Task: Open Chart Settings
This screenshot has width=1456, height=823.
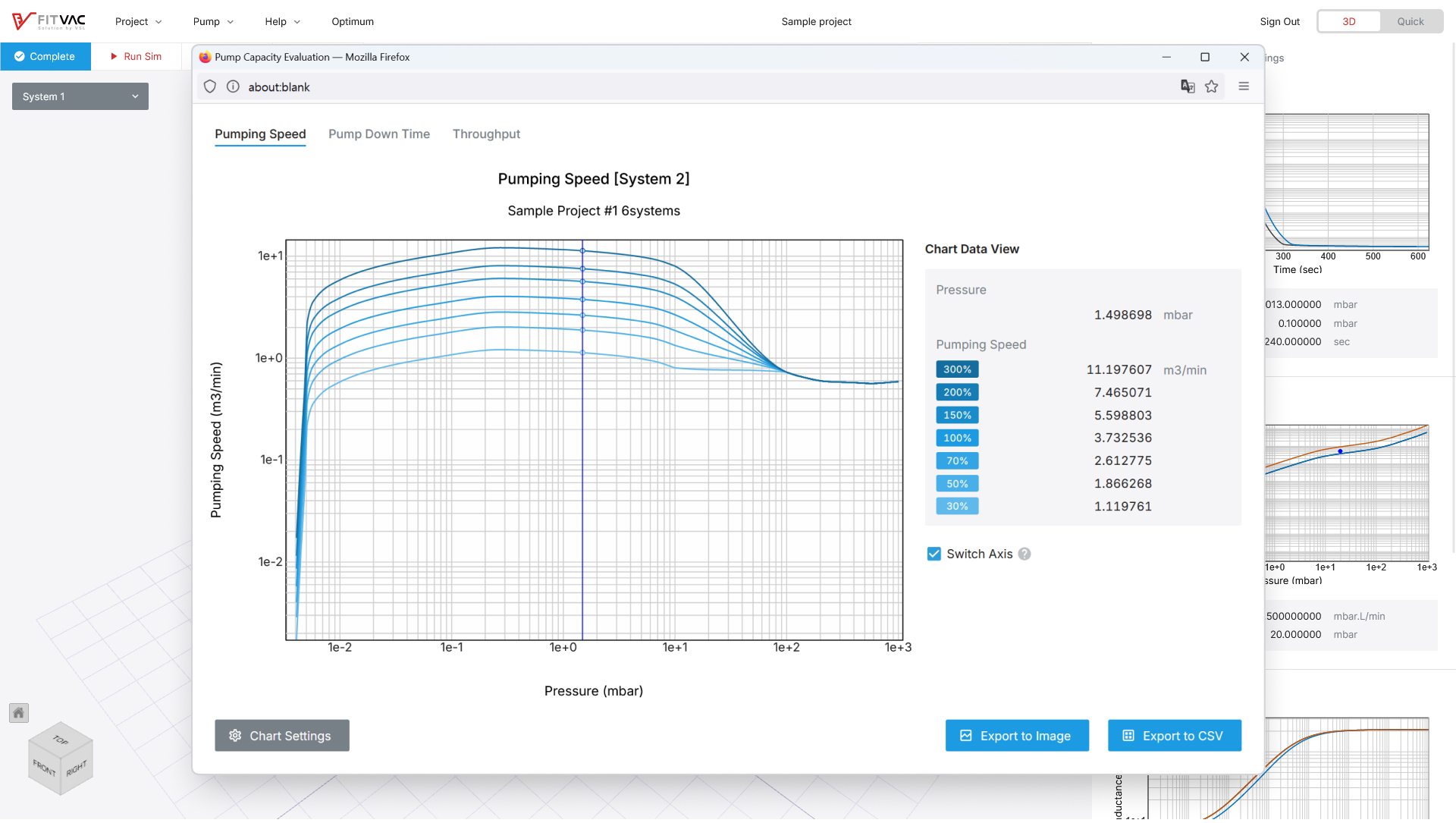Action: pos(282,736)
